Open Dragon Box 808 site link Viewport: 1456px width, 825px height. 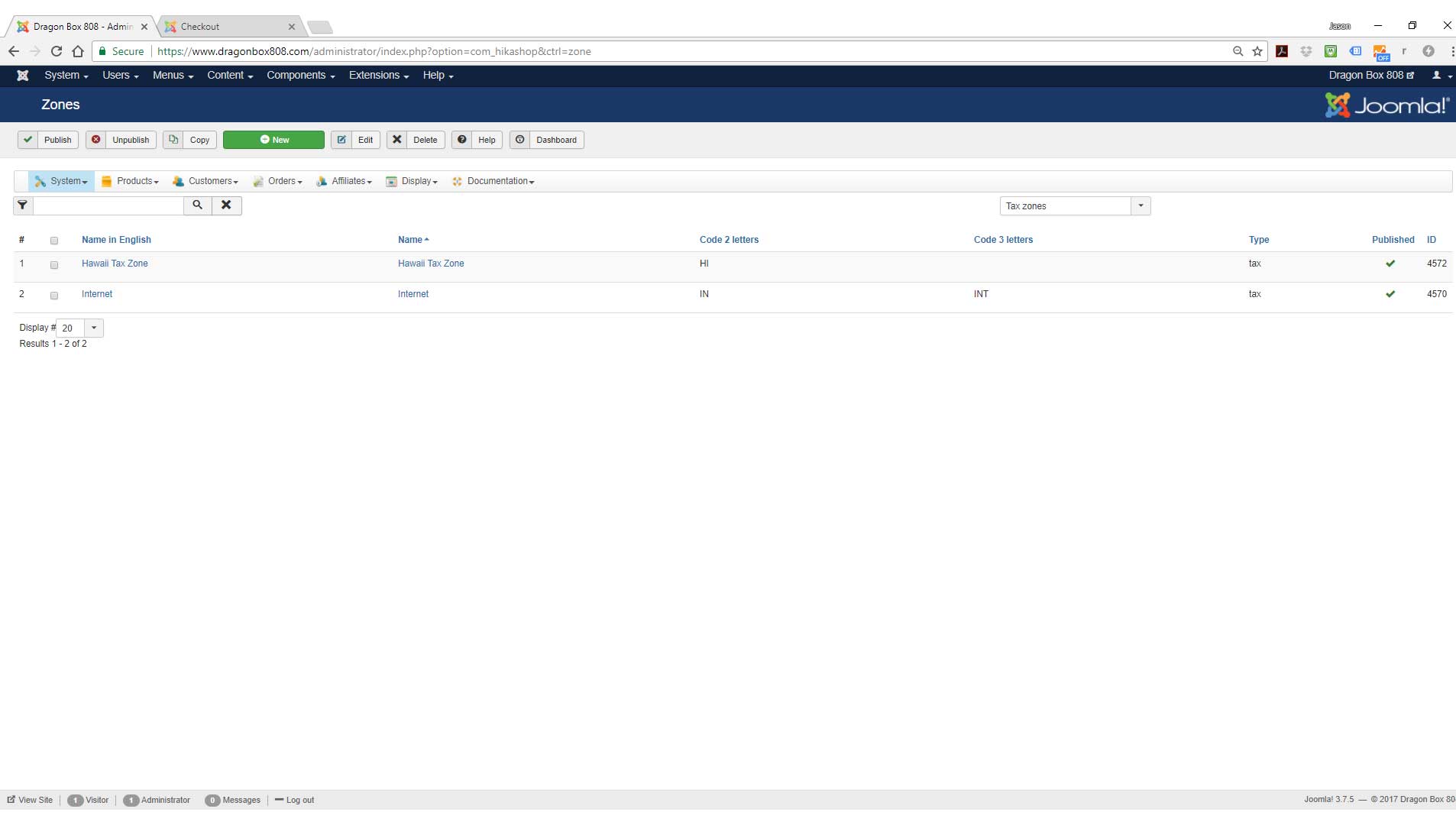1371,75
